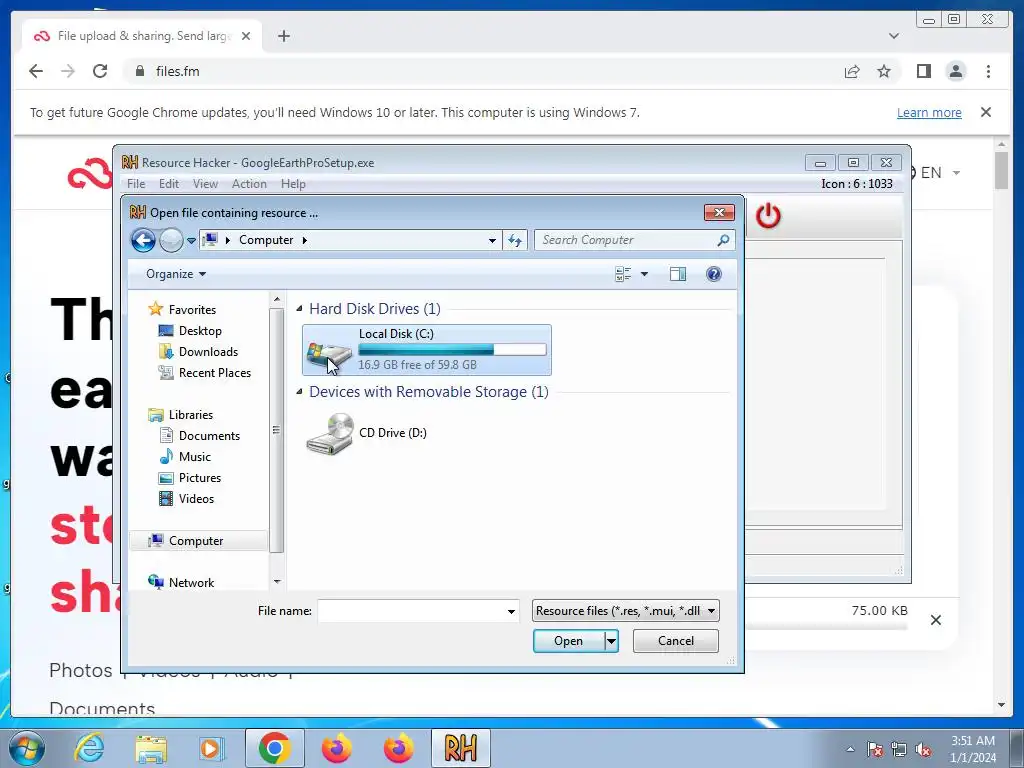This screenshot has width=1024, height=768.
Task: Open Windows Start menu
Action: point(26,748)
